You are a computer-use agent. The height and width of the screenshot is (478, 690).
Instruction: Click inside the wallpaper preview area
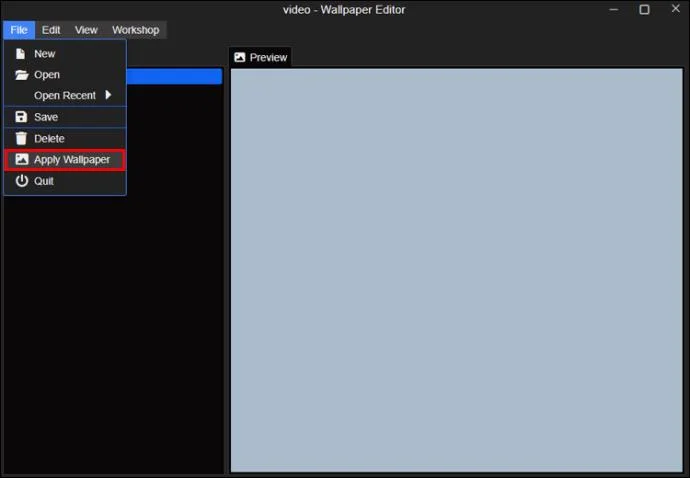[457, 270]
